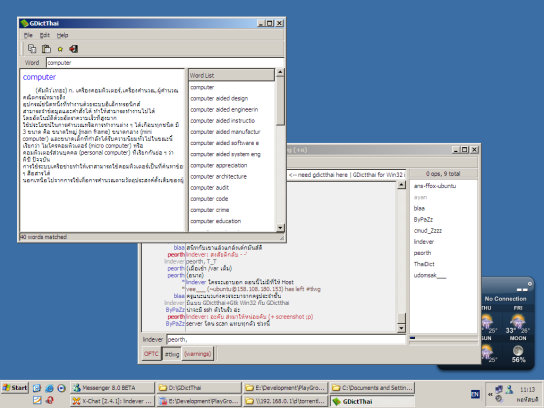Click X-Chat chat scrollbar down arrow

point(401,328)
